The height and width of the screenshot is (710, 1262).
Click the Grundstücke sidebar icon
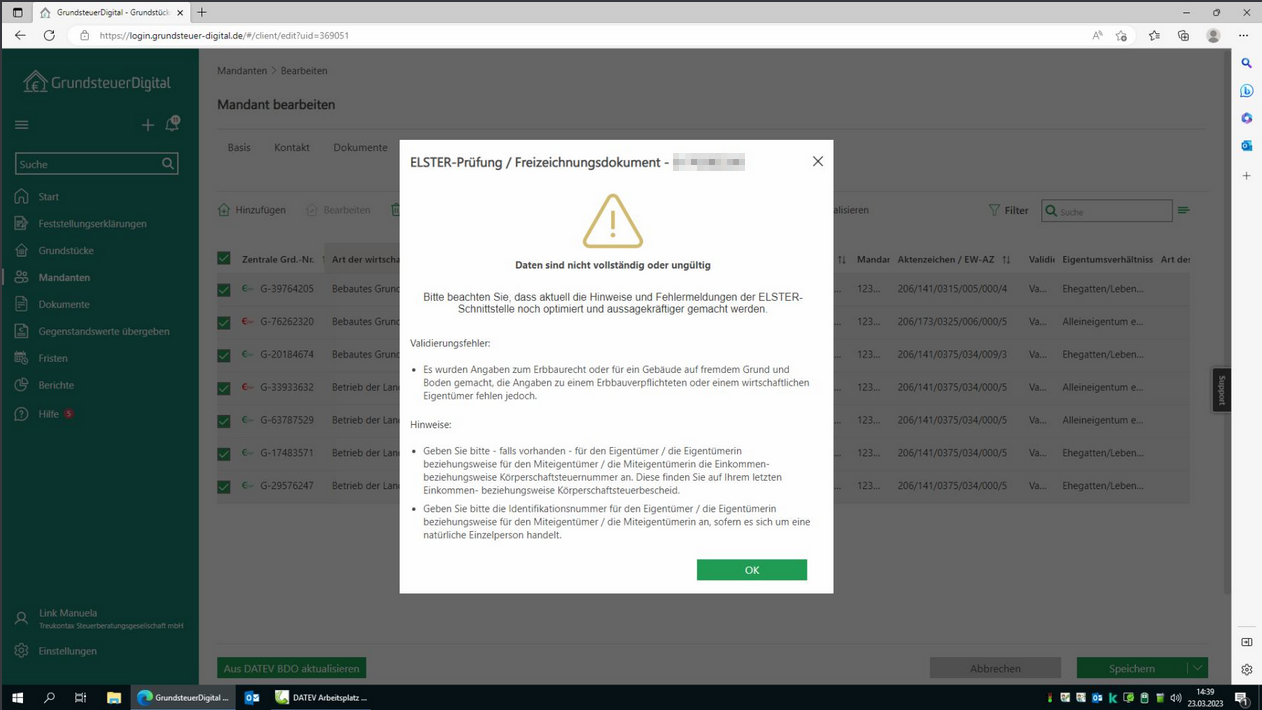[x=22, y=251]
